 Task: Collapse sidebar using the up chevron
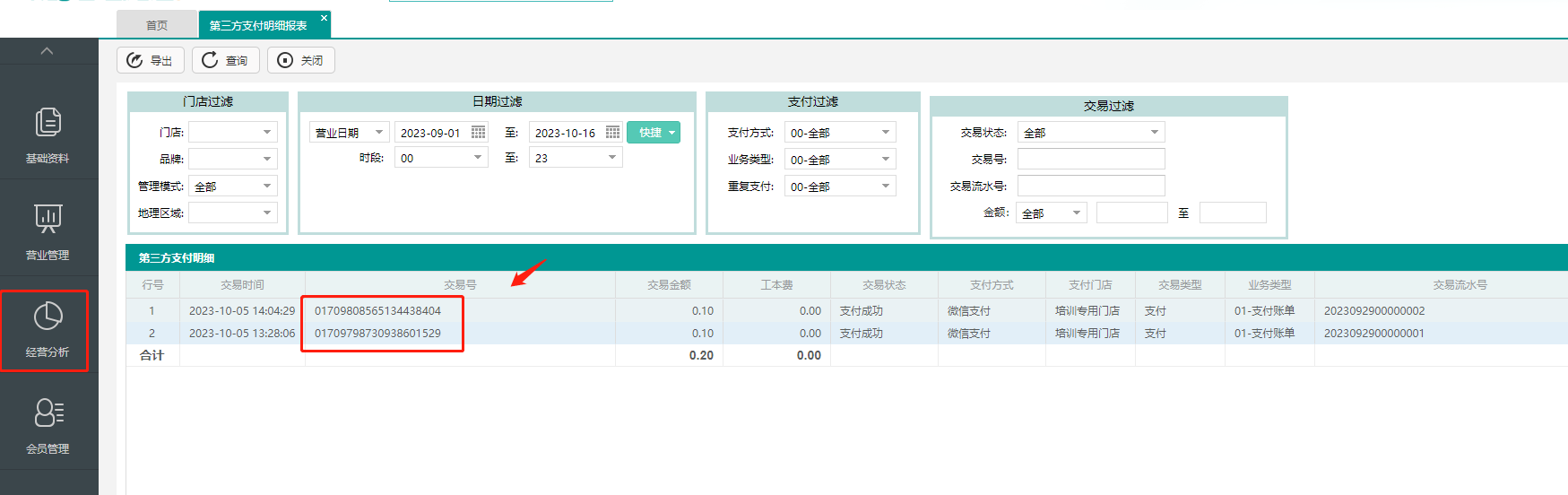coord(48,51)
